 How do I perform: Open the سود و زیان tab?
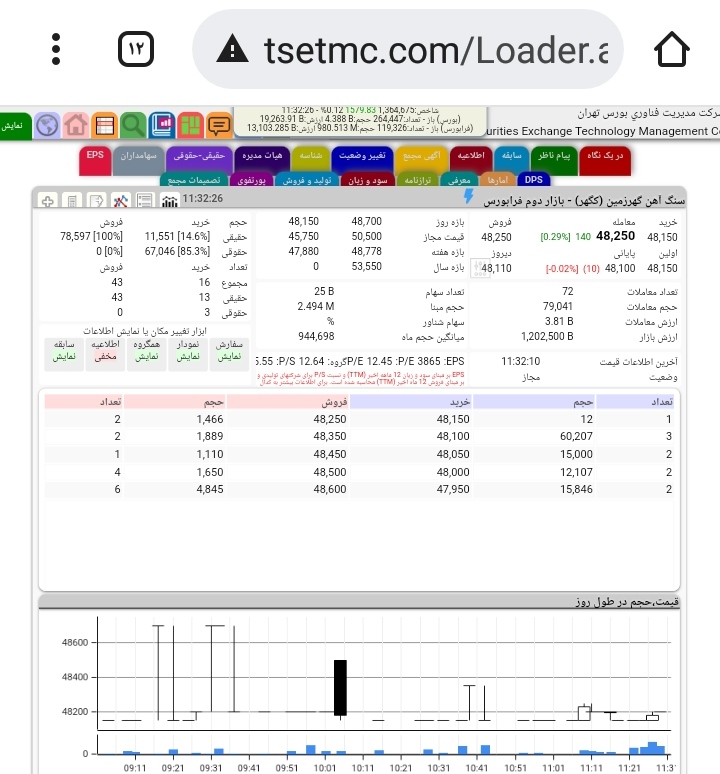click(x=368, y=180)
